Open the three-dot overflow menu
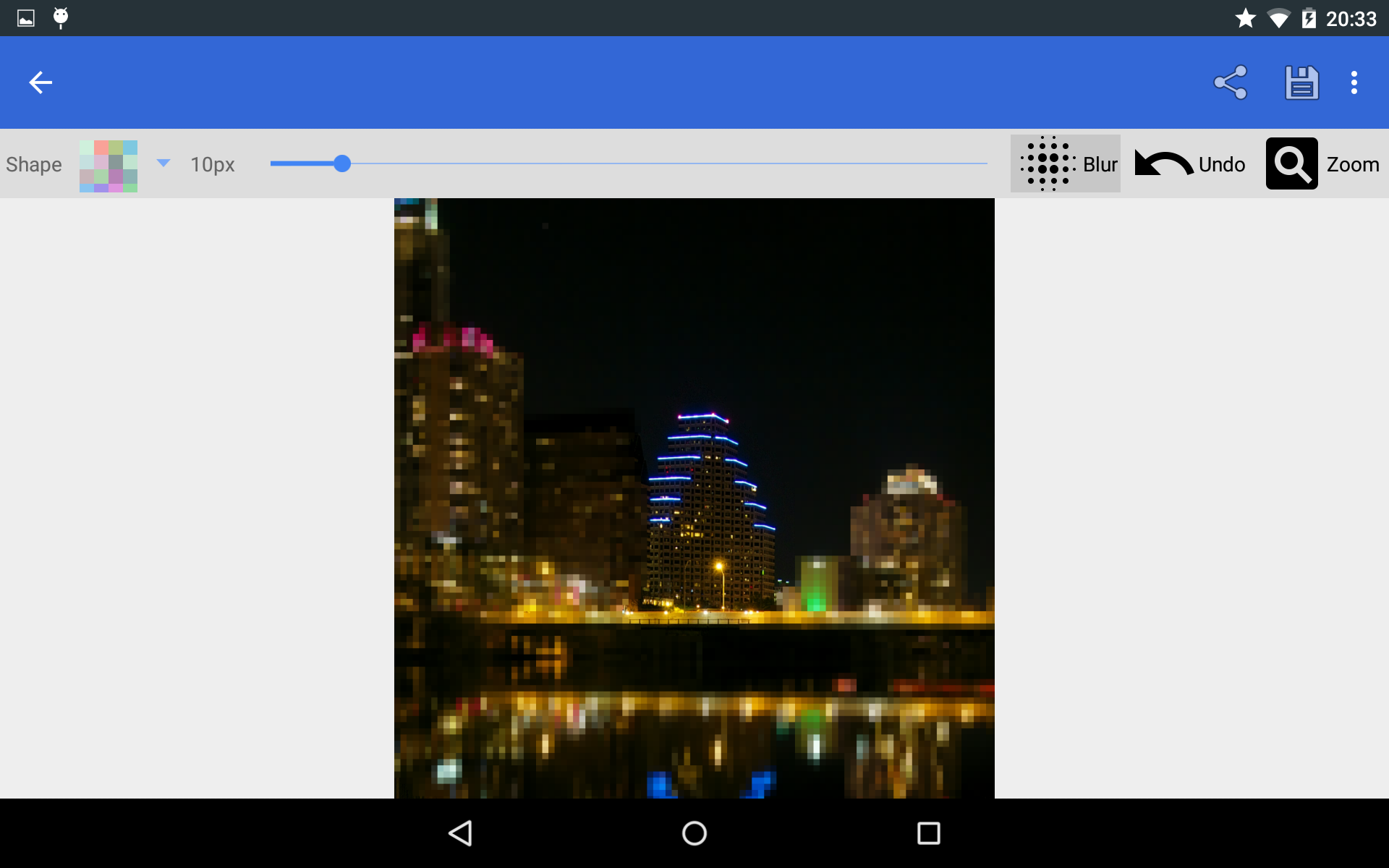The image size is (1389, 868). coord(1354,82)
